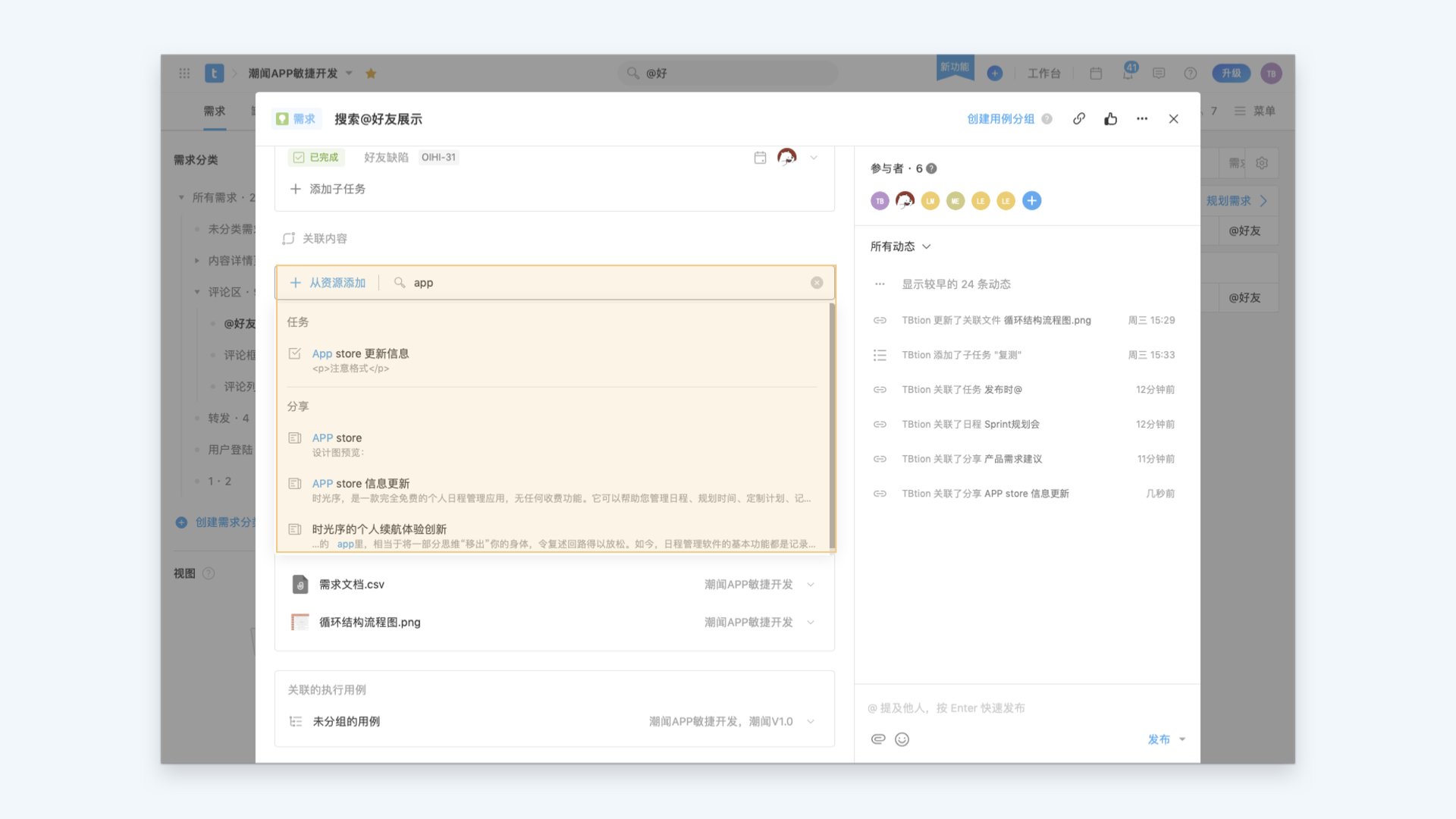
Task: Click 添加子任务
Action: tap(328, 189)
